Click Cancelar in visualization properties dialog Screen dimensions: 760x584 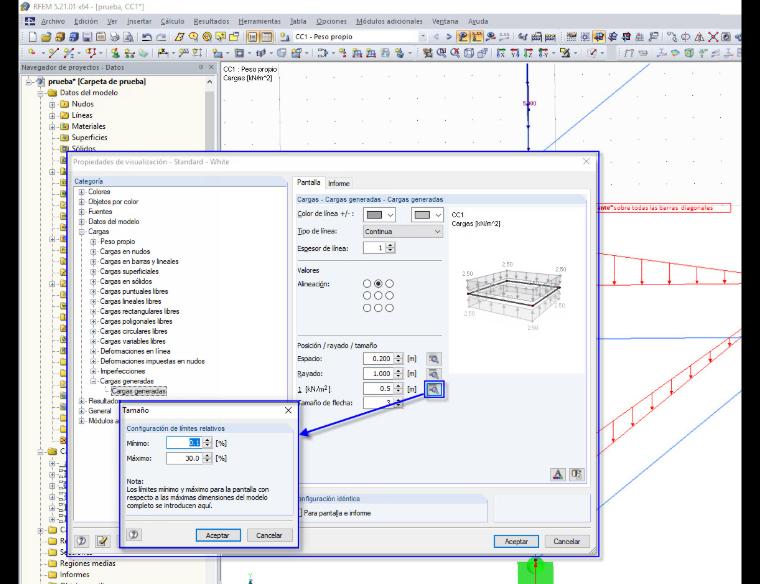coord(567,541)
